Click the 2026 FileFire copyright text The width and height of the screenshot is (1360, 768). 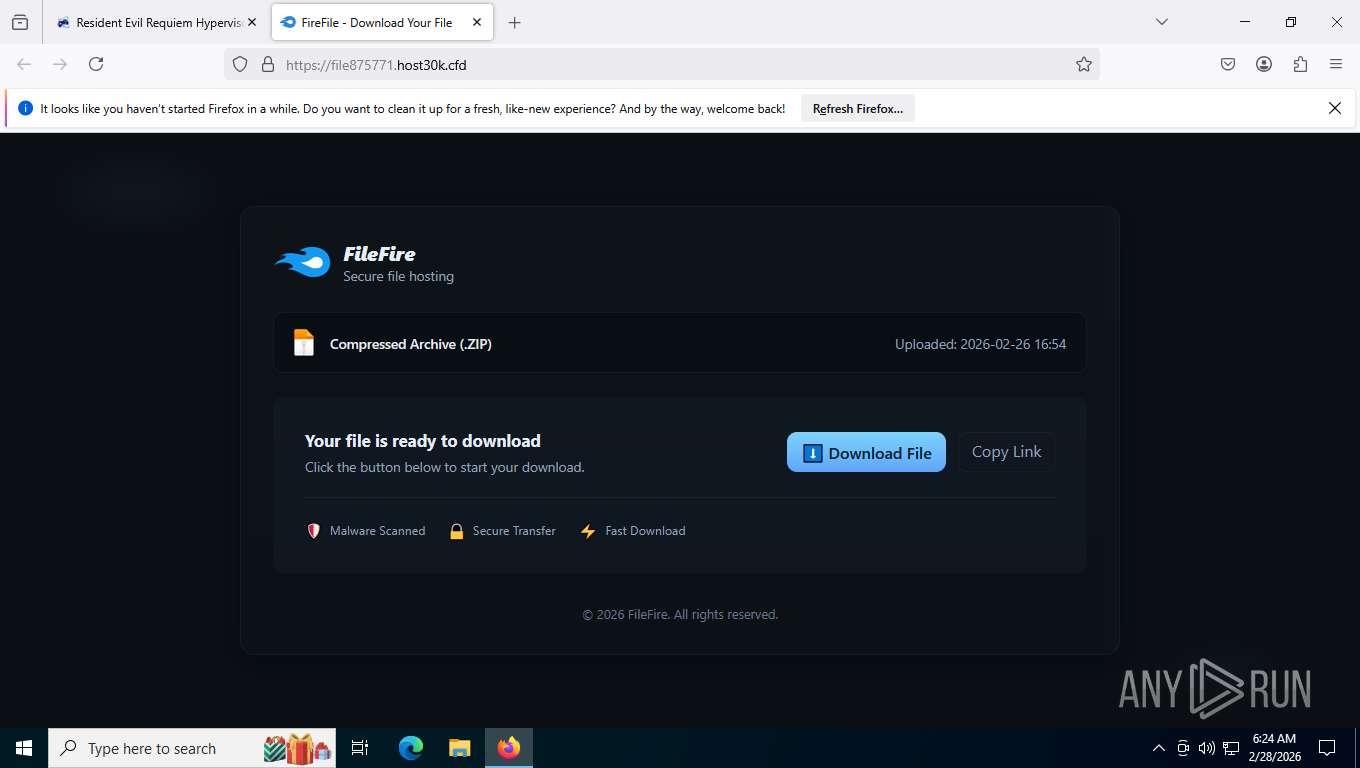pos(680,614)
